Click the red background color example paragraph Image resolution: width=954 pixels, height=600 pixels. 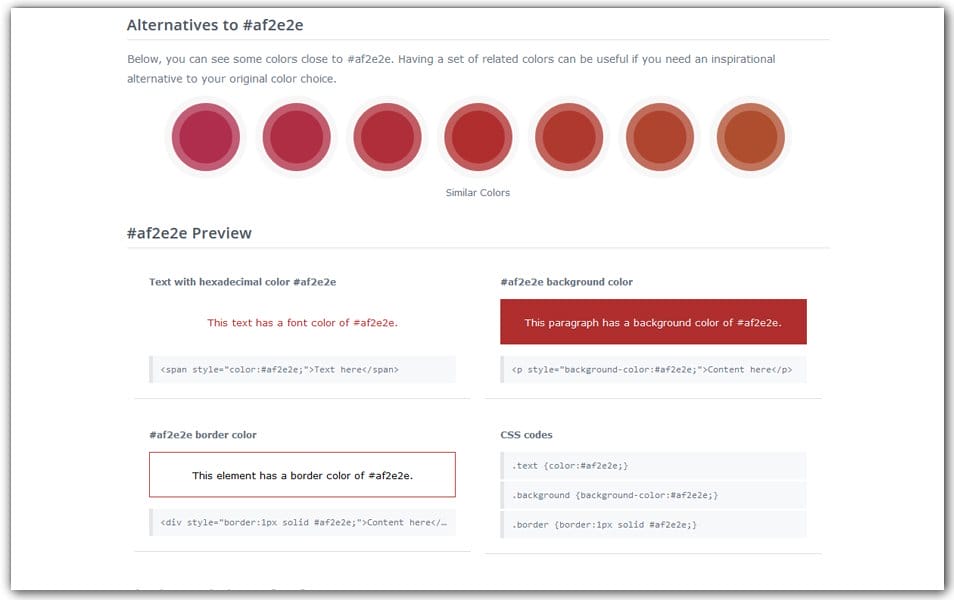coord(653,321)
